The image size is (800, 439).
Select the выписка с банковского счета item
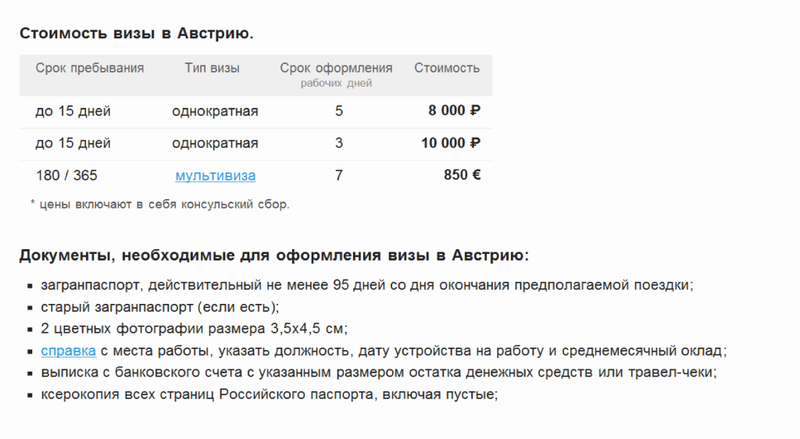click(x=379, y=372)
